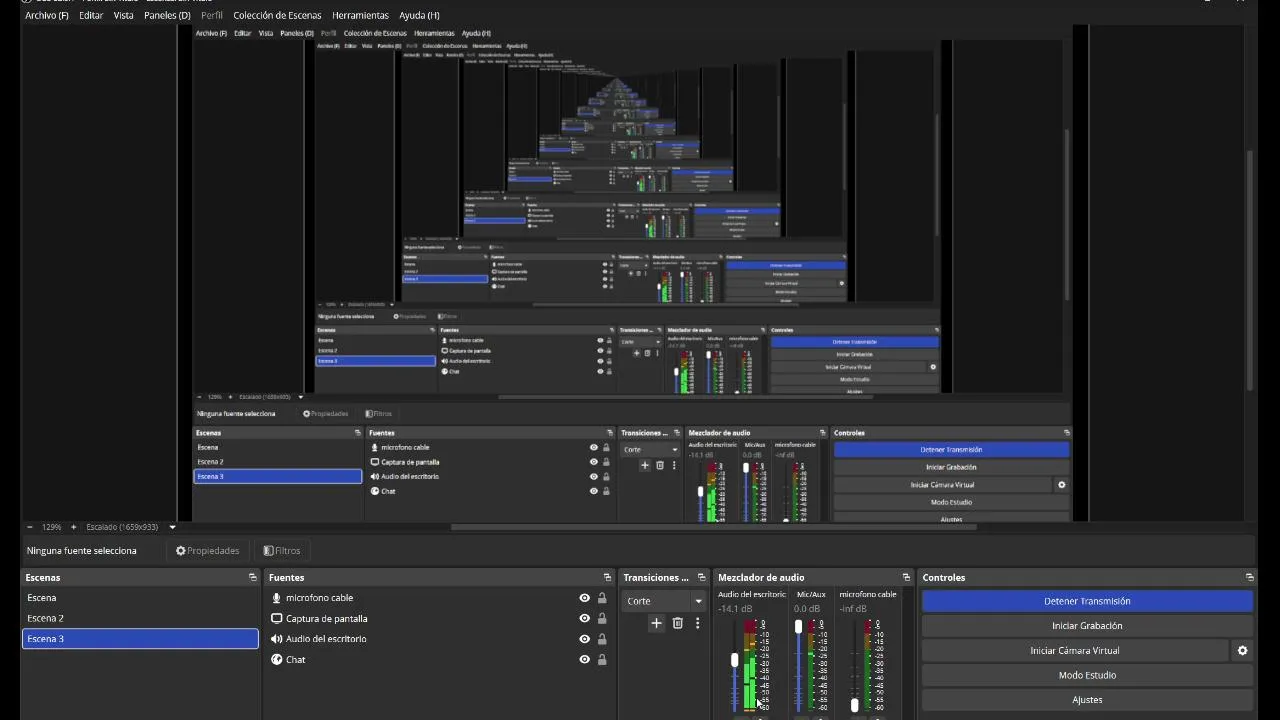
Task: Open the Corte transition dropdown
Action: [664, 601]
